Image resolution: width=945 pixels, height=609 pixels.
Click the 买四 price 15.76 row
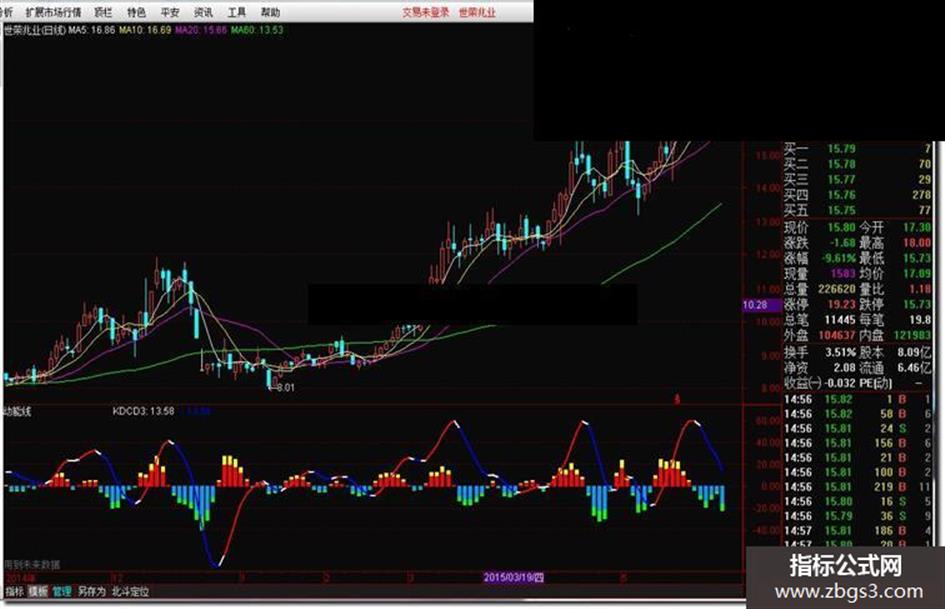pyautogui.click(x=857, y=195)
